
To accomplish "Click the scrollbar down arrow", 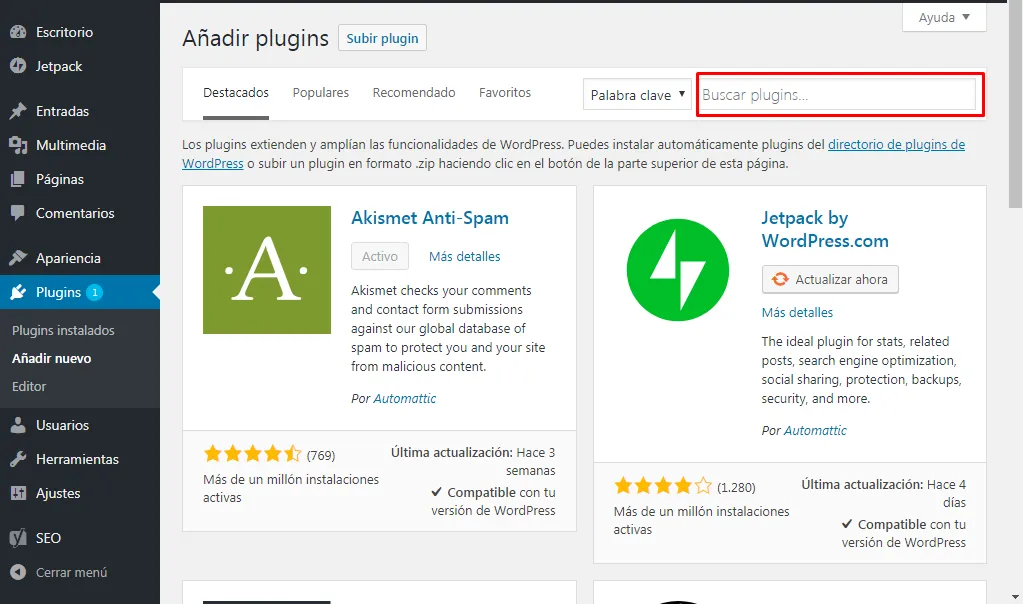I will pos(1015,597).
